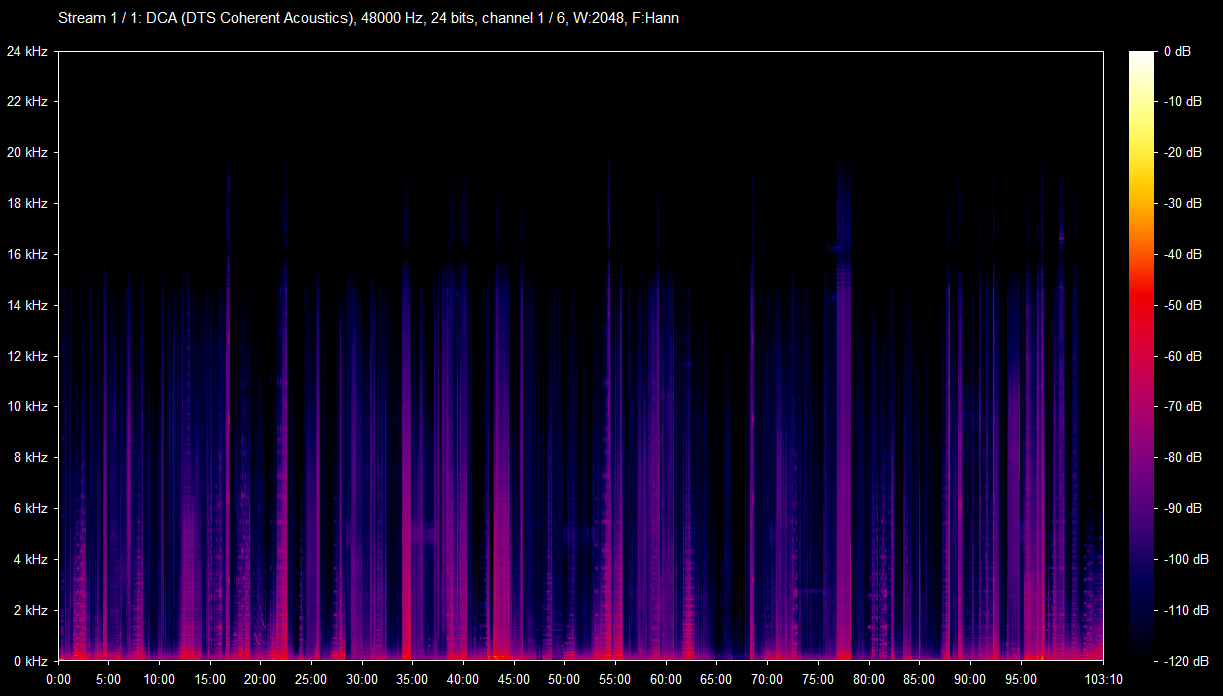Select the 50:00 time axis marker
This screenshot has width=1223, height=696.
coord(564,678)
